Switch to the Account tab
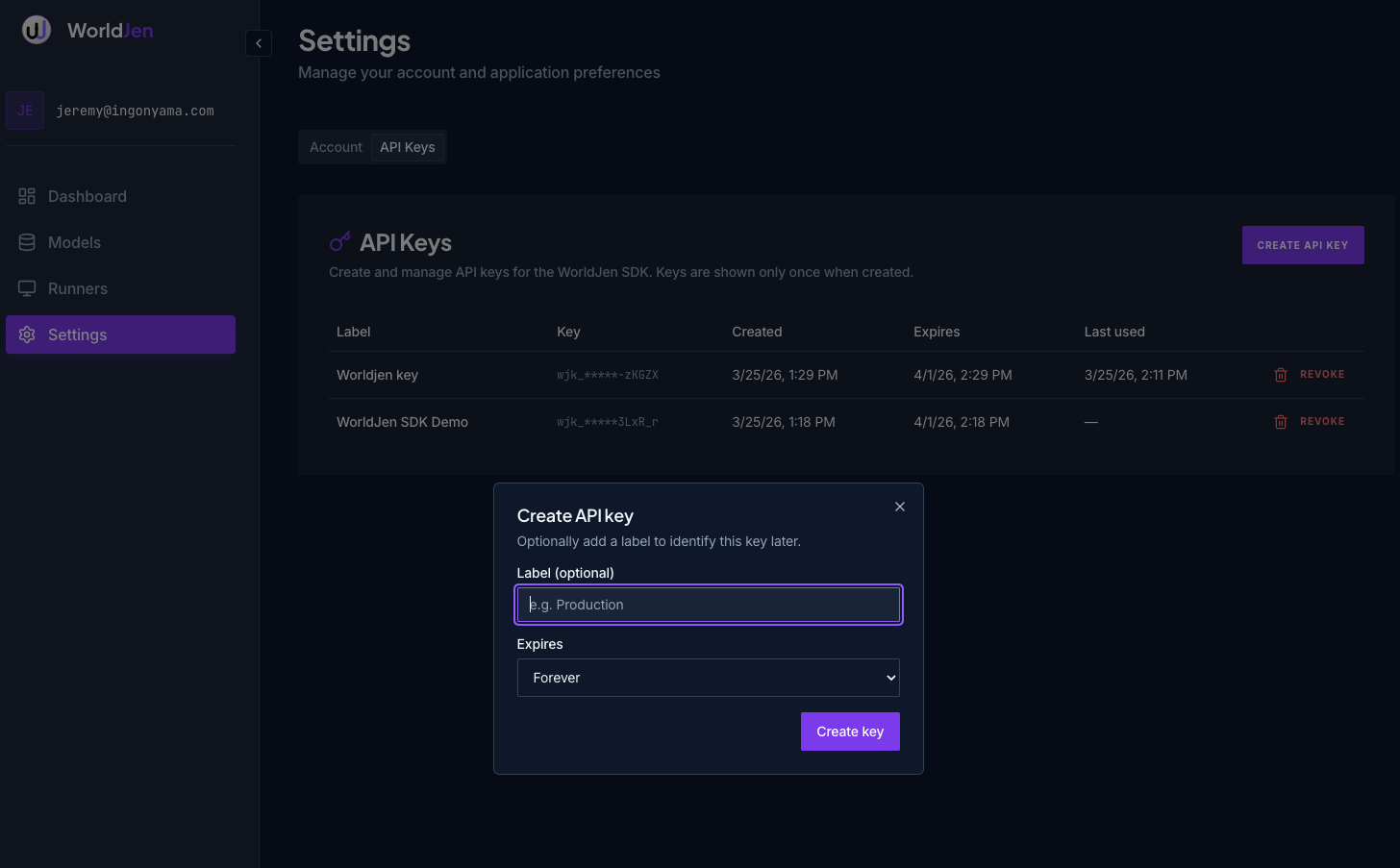 tap(336, 146)
